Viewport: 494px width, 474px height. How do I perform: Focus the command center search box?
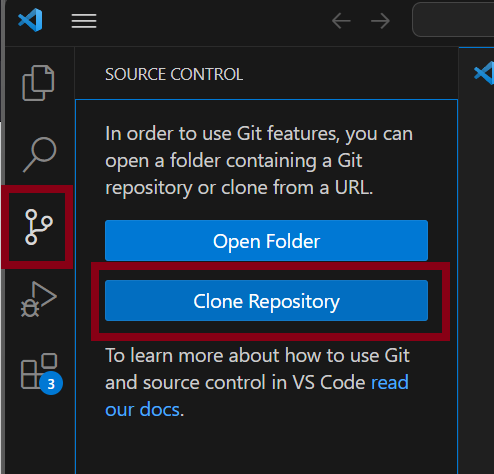453,19
